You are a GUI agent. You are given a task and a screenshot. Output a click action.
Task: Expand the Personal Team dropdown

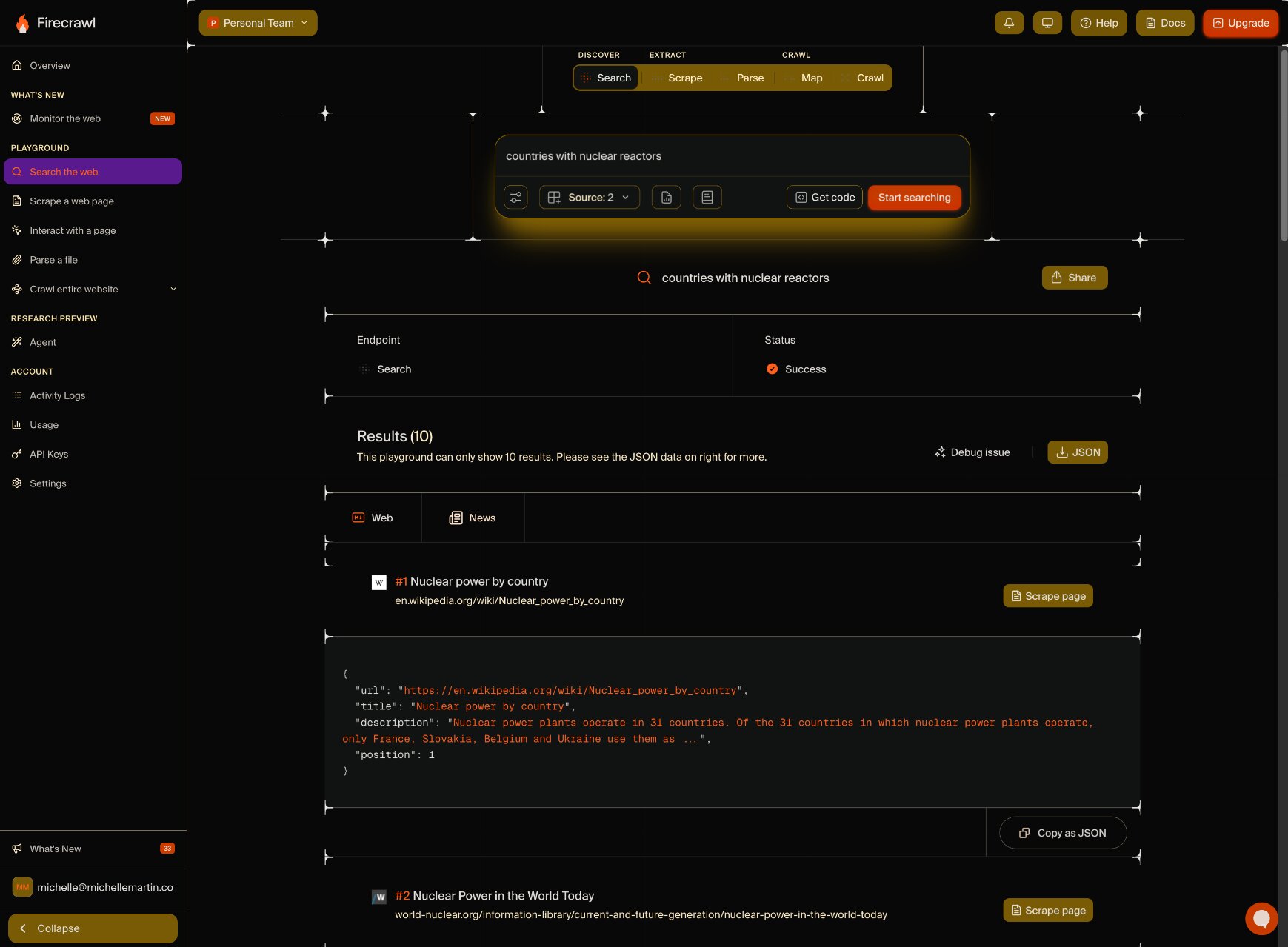click(258, 23)
